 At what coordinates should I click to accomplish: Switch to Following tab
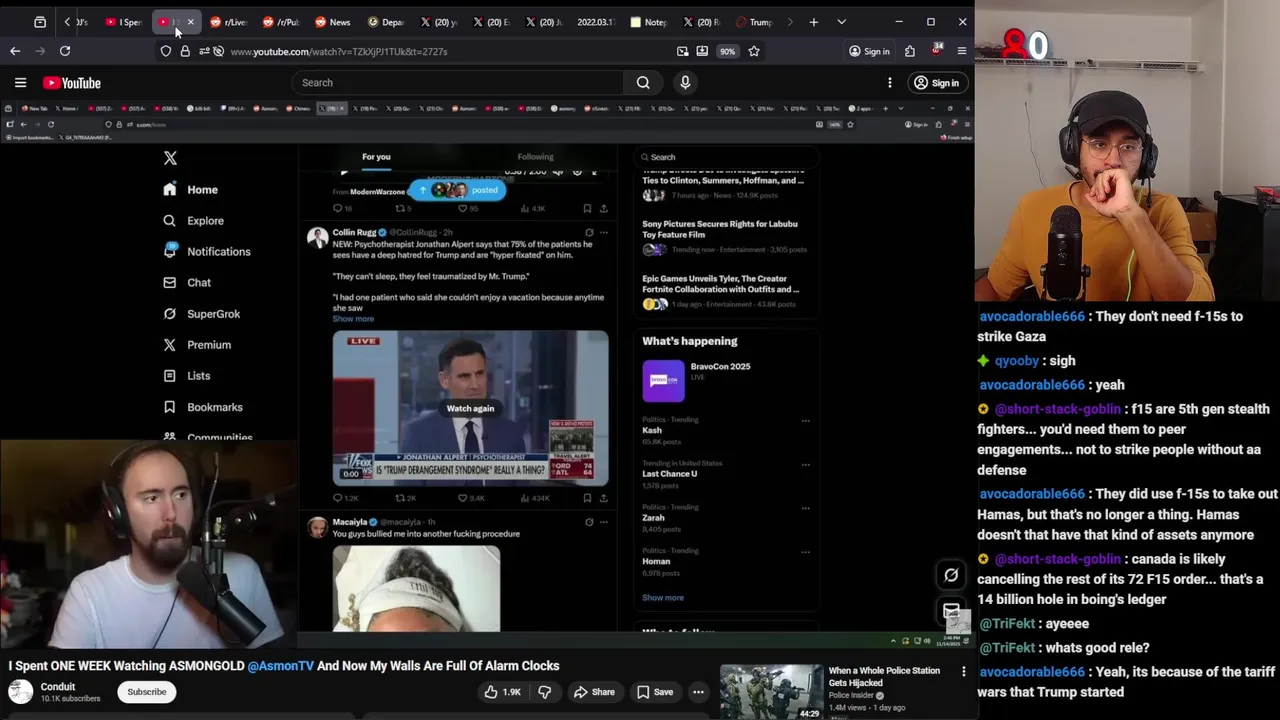coord(535,157)
